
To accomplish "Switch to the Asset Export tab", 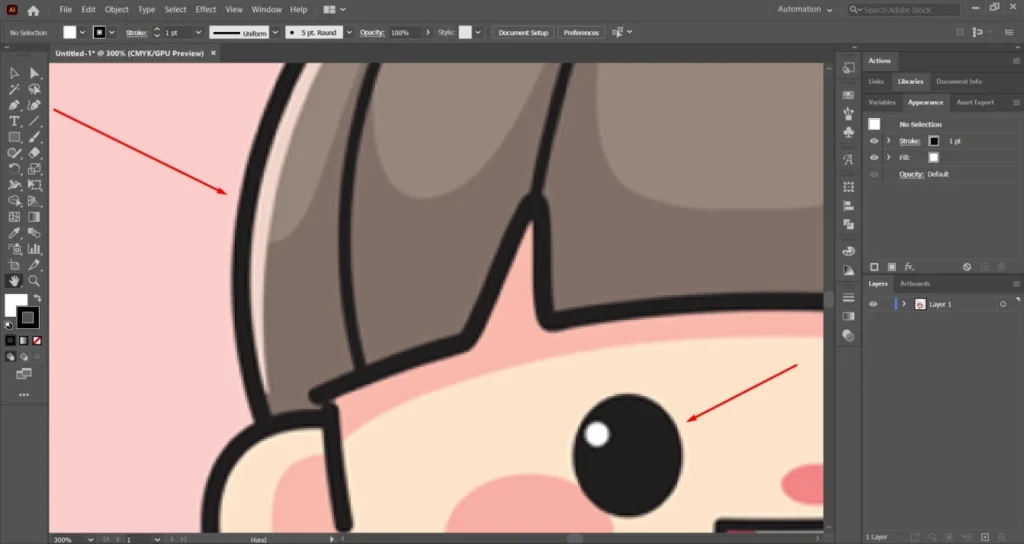I will (x=975, y=103).
